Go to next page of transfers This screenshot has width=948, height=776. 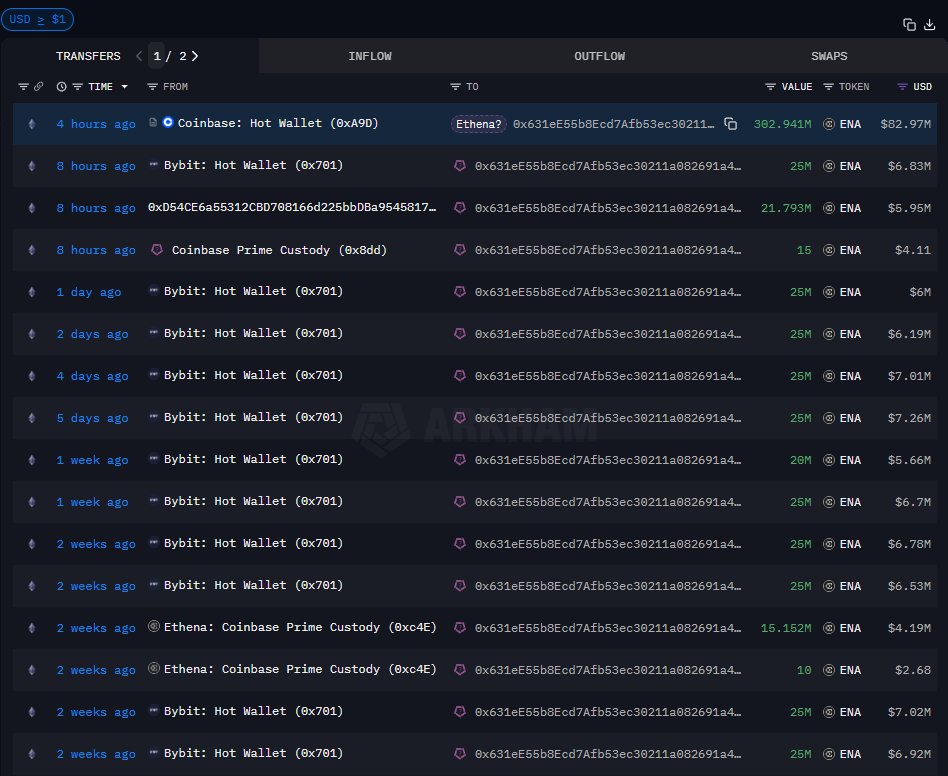click(195, 56)
